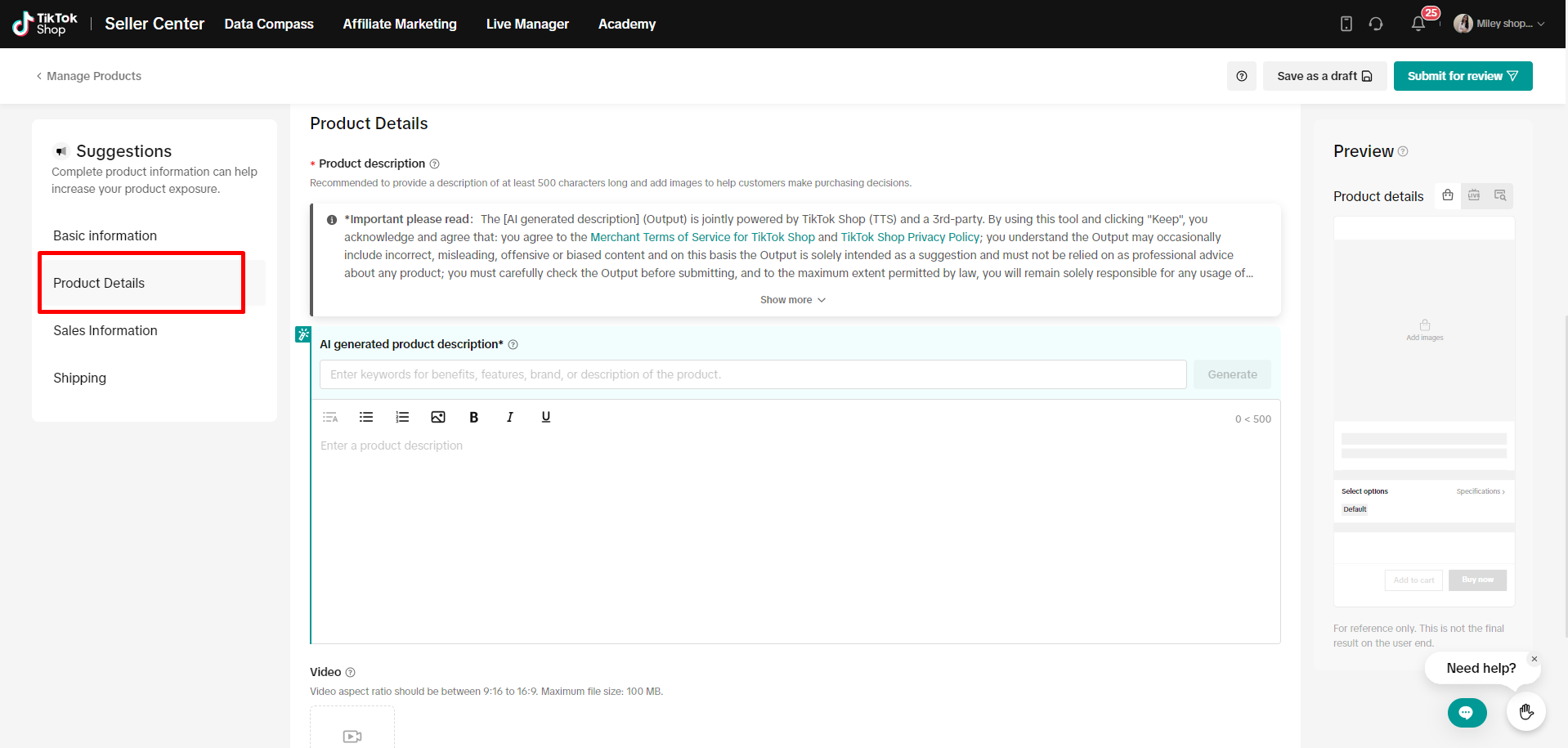
Task: Click the AI description keywords input field
Action: click(752, 374)
